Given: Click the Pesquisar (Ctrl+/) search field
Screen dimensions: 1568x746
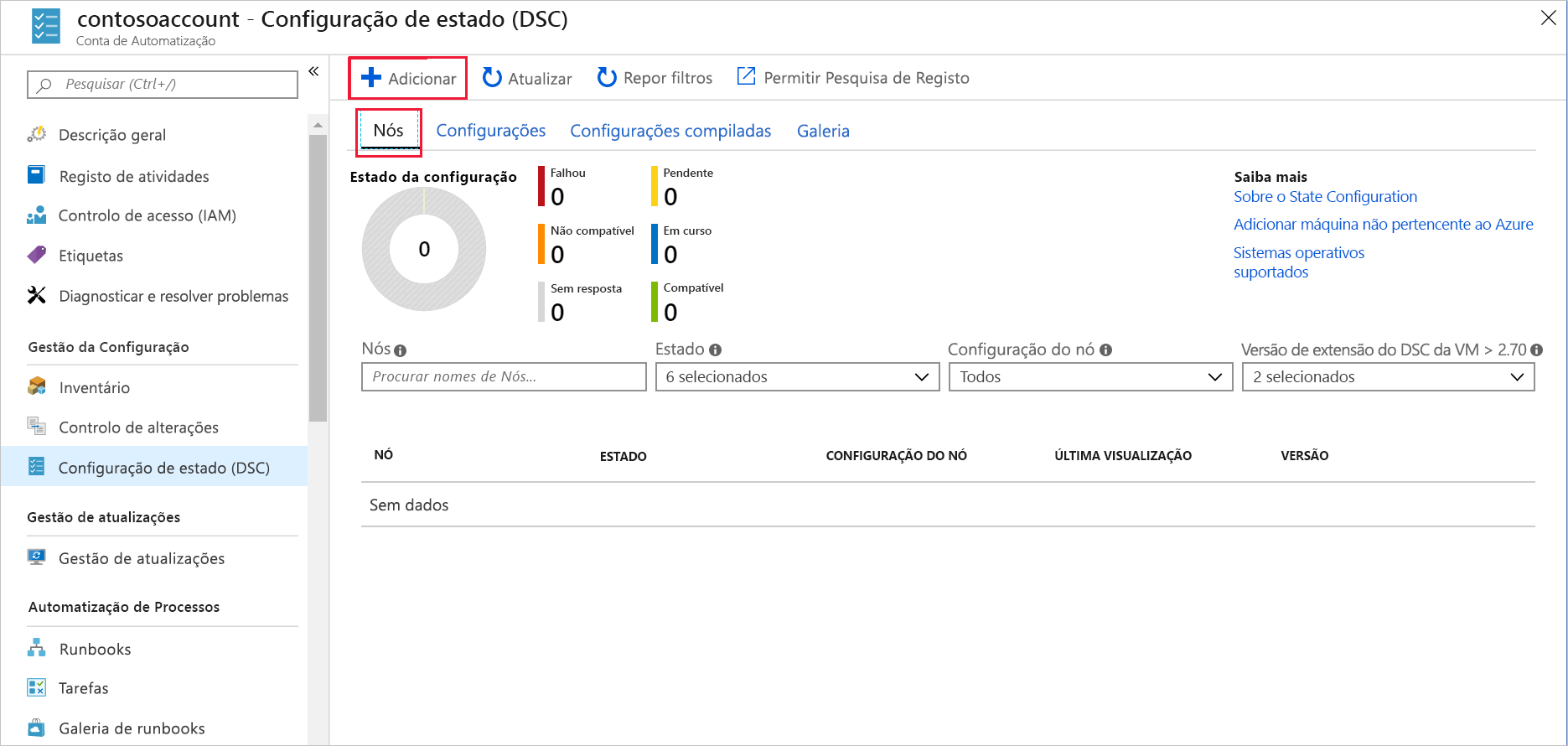Looking at the screenshot, I should pos(163,85).
